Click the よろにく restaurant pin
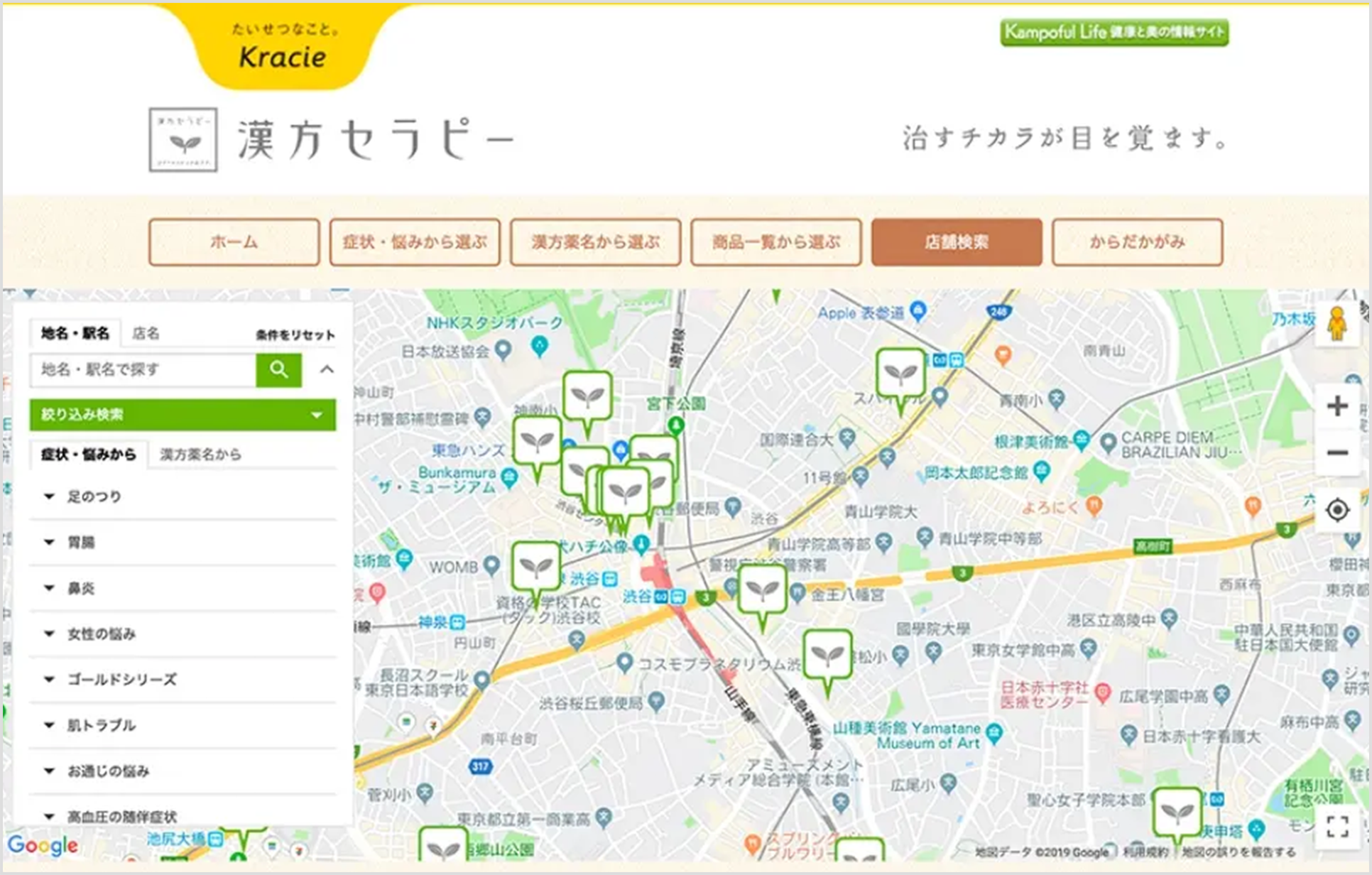Screen dimensions: 1372x875 1094,506
